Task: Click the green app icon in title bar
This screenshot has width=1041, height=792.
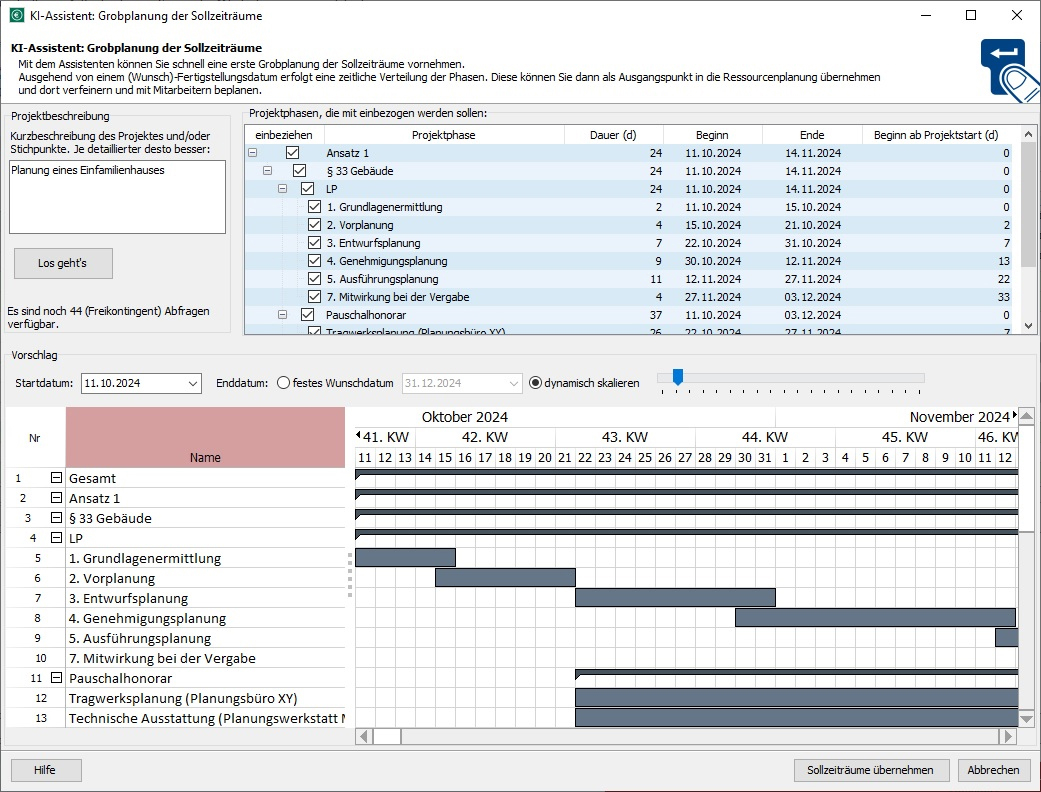Action: pyautogui.click(x=16, y=15)
